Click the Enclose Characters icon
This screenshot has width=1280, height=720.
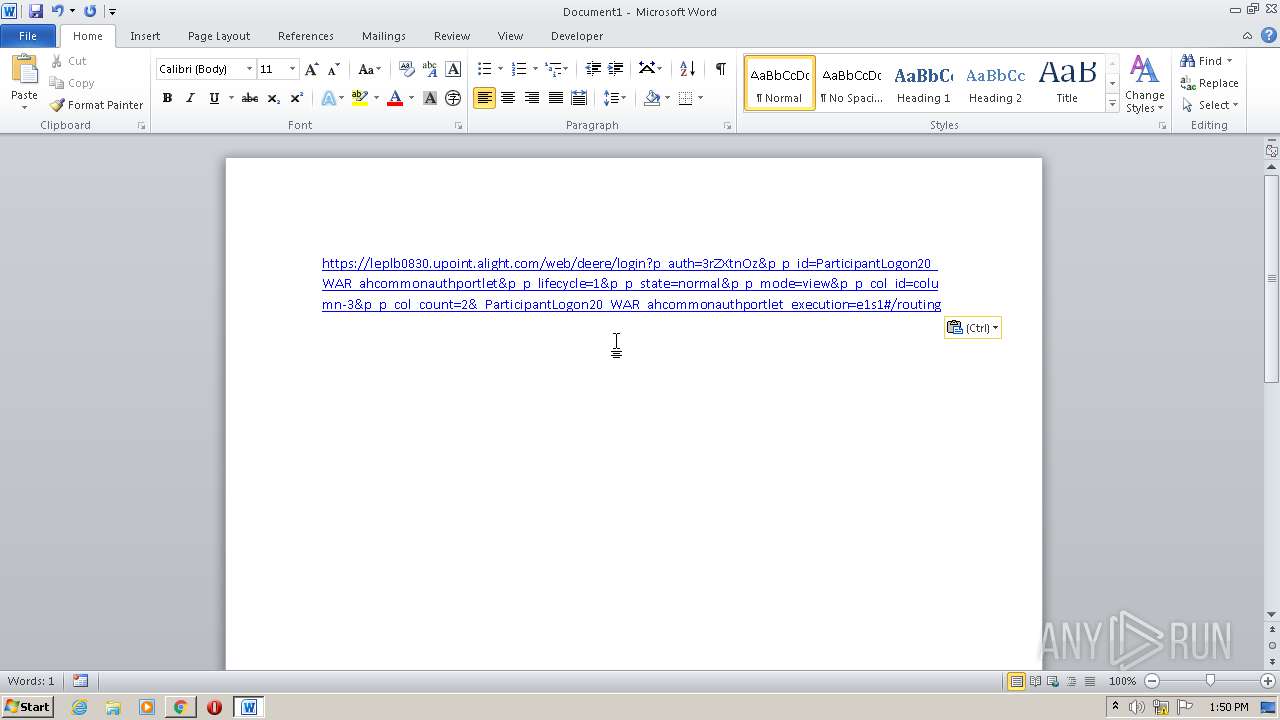pyautogui.click(x=453, y=98)
